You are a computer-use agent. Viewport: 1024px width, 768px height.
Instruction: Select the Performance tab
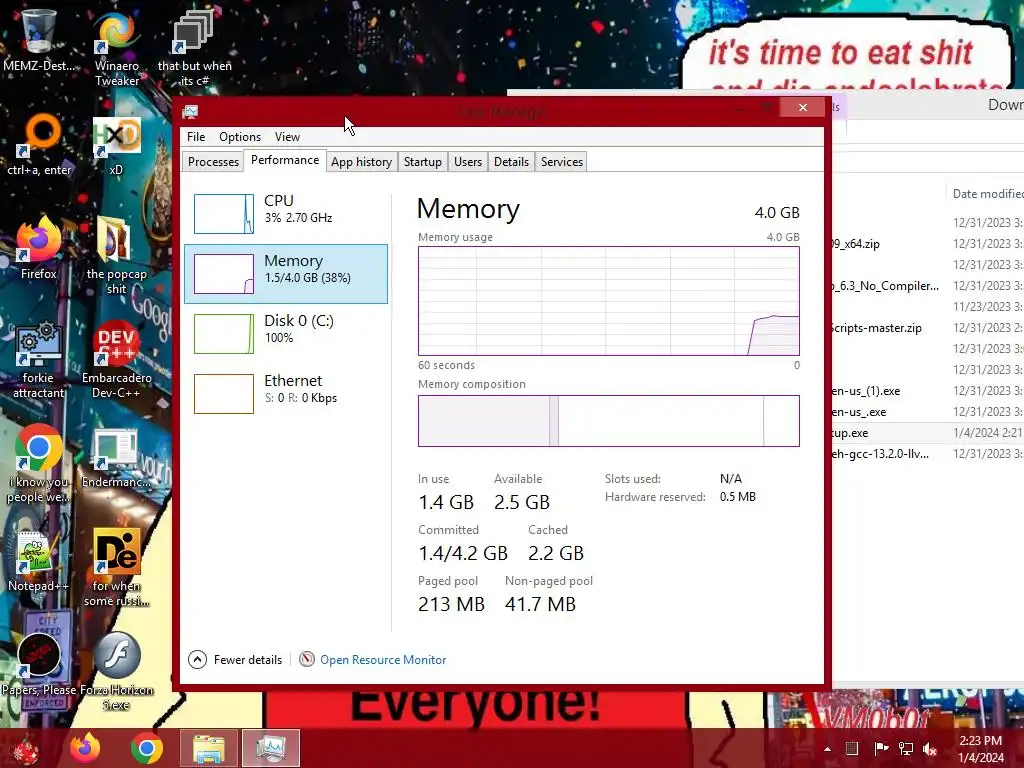click(x=285, y=161)
